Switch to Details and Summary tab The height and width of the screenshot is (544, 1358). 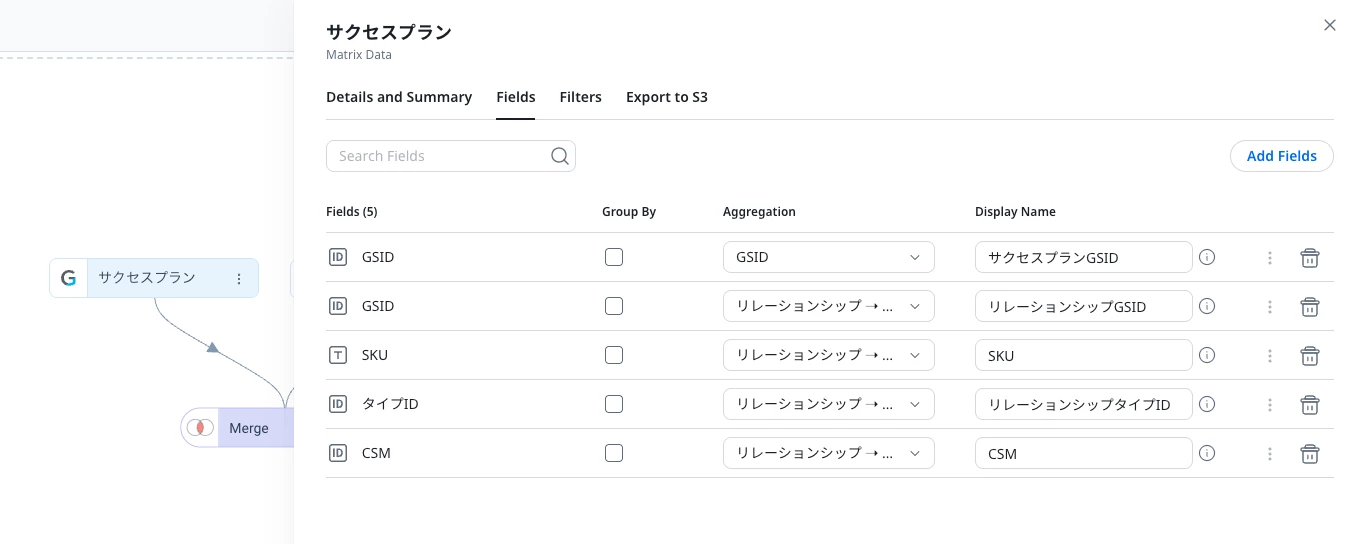point(399,97)
